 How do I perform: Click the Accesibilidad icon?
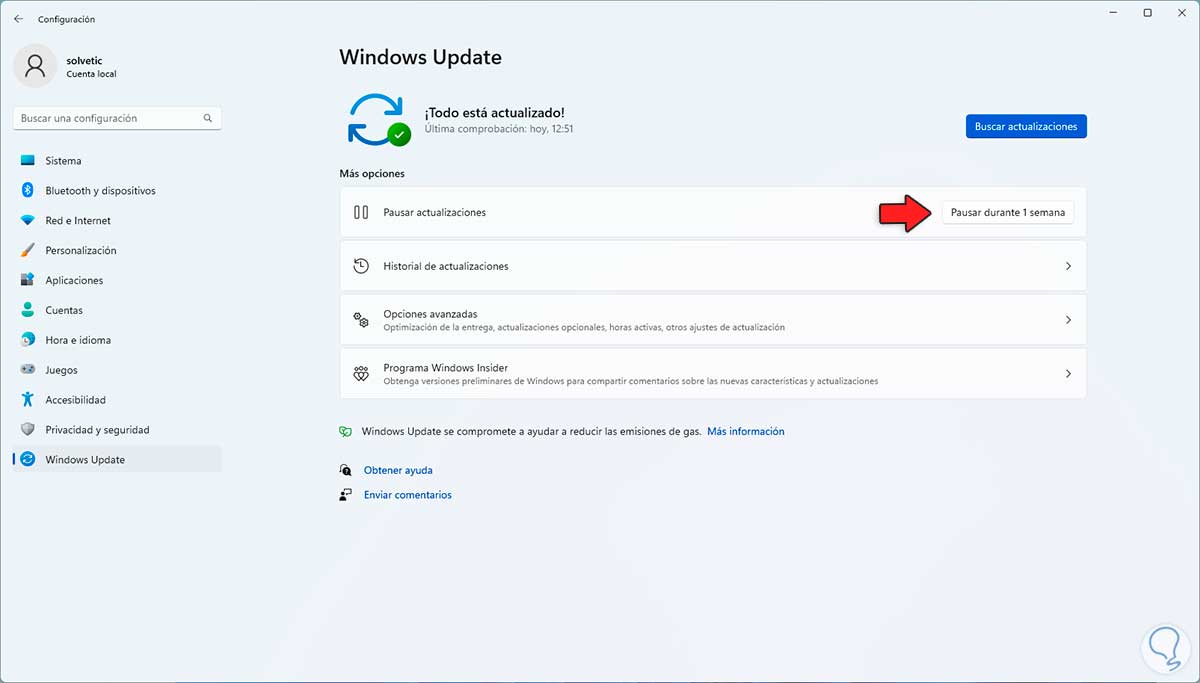27,400
